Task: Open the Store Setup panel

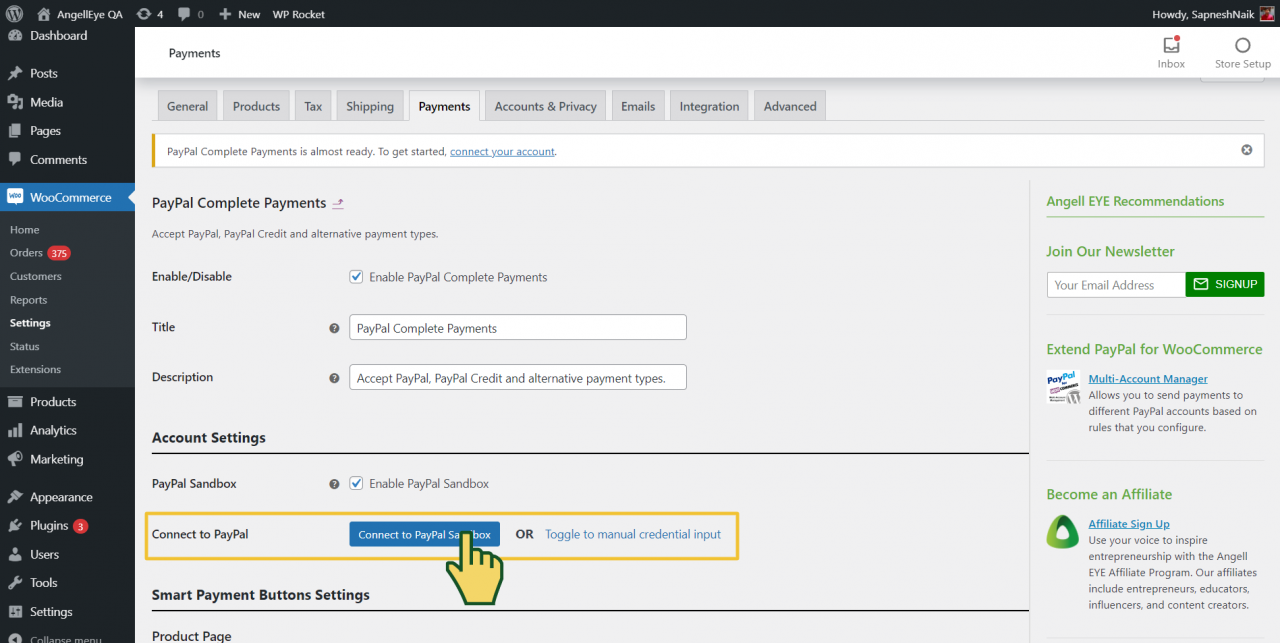Action: (x=1242, y=50)
